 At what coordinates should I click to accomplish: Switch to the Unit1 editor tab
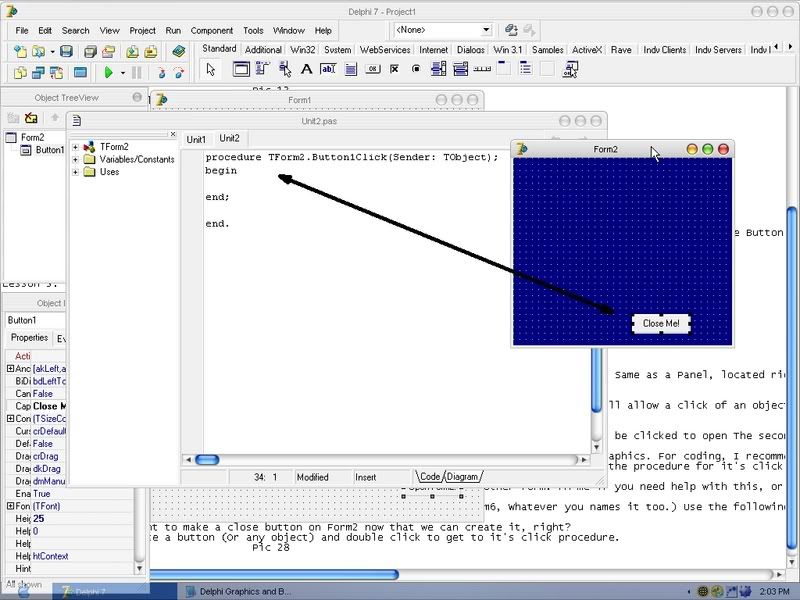point(196,139)
